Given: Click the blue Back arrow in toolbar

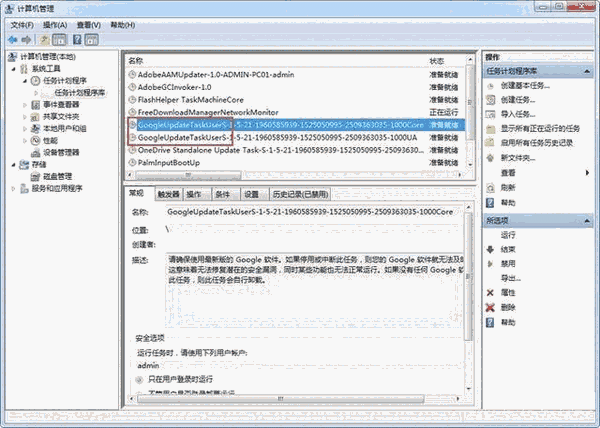Looking at the screenshot, I should point(13,39).
